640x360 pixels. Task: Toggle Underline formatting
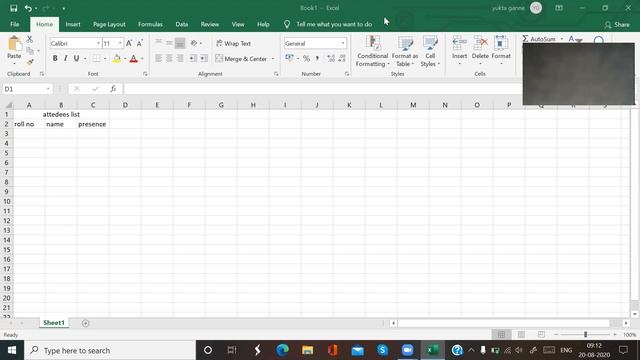tap(76, 58)
